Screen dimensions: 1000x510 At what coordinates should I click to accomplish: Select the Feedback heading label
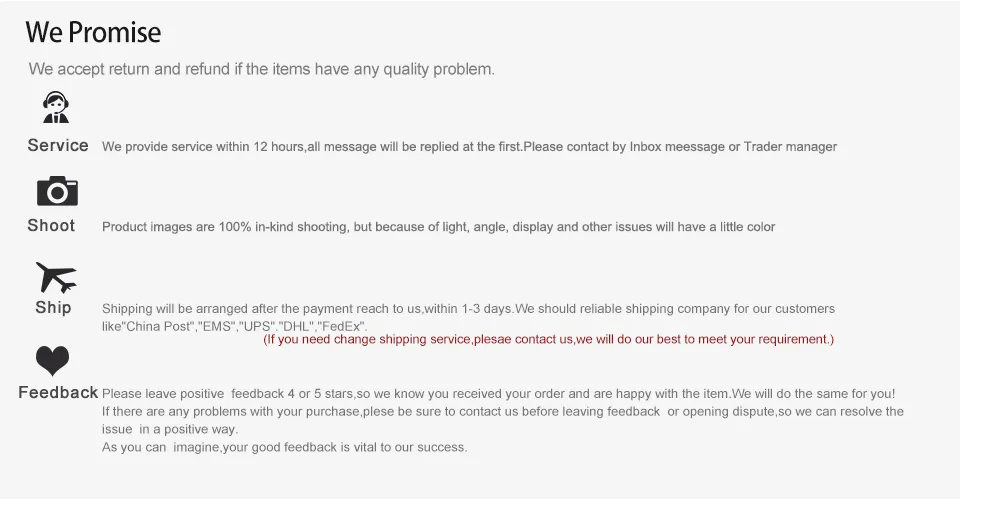point(58,392)
